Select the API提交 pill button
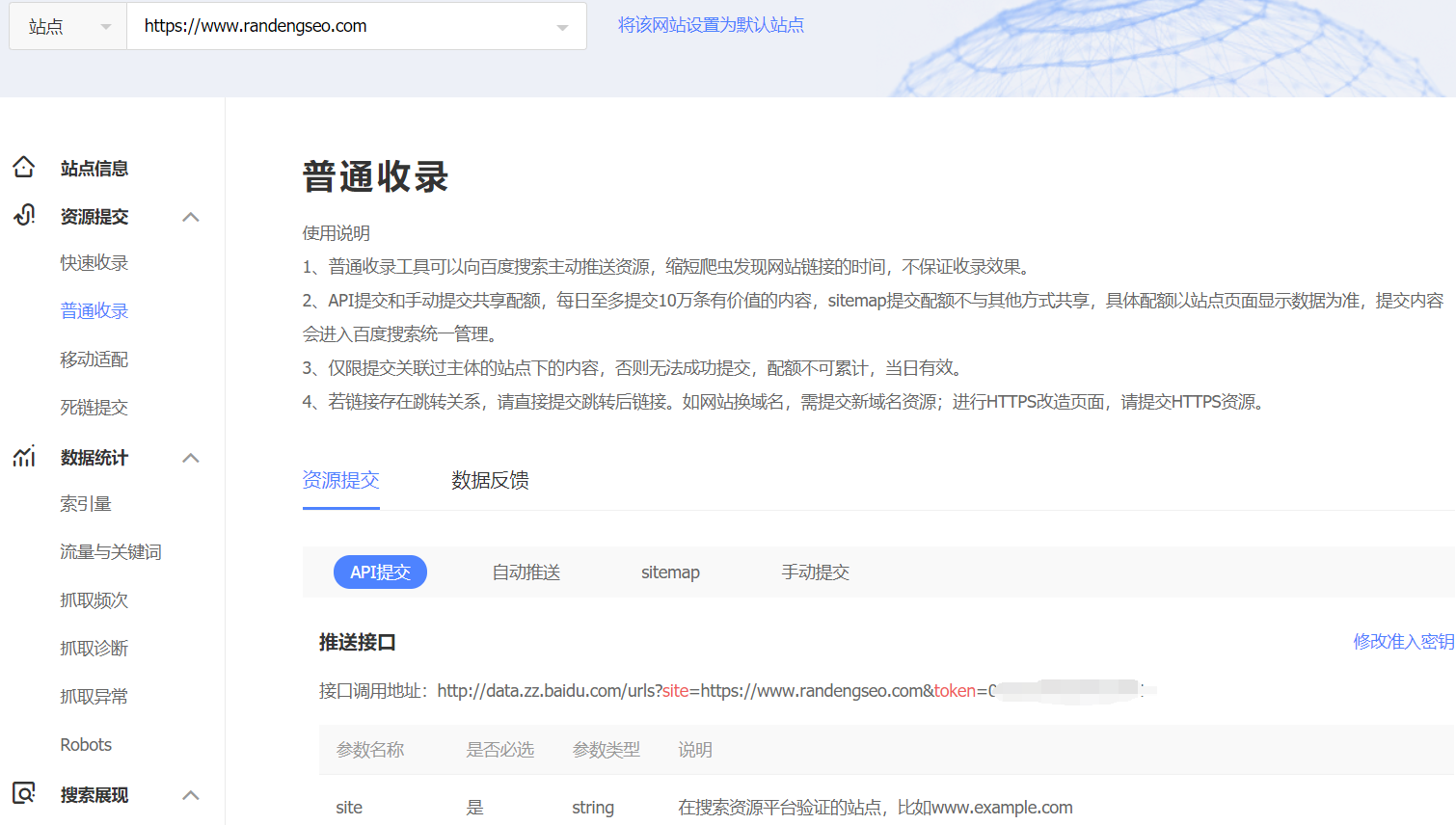 (x=380, y=572)
